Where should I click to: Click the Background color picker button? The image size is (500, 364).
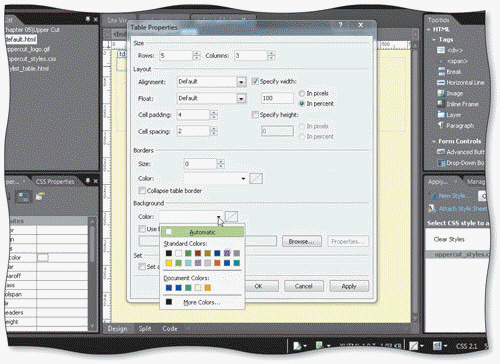pyautogui.click(x=231, y=217)
